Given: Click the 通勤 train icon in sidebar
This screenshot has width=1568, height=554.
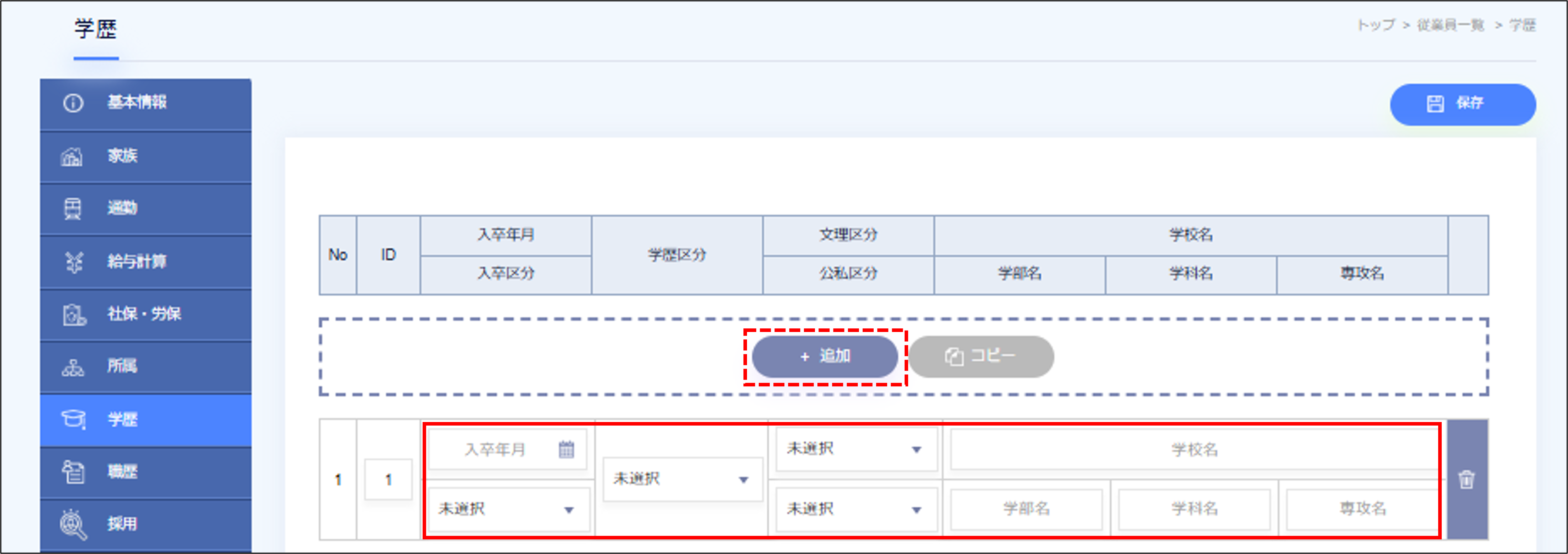Looking at the screenshot, I should coord(73,208).
